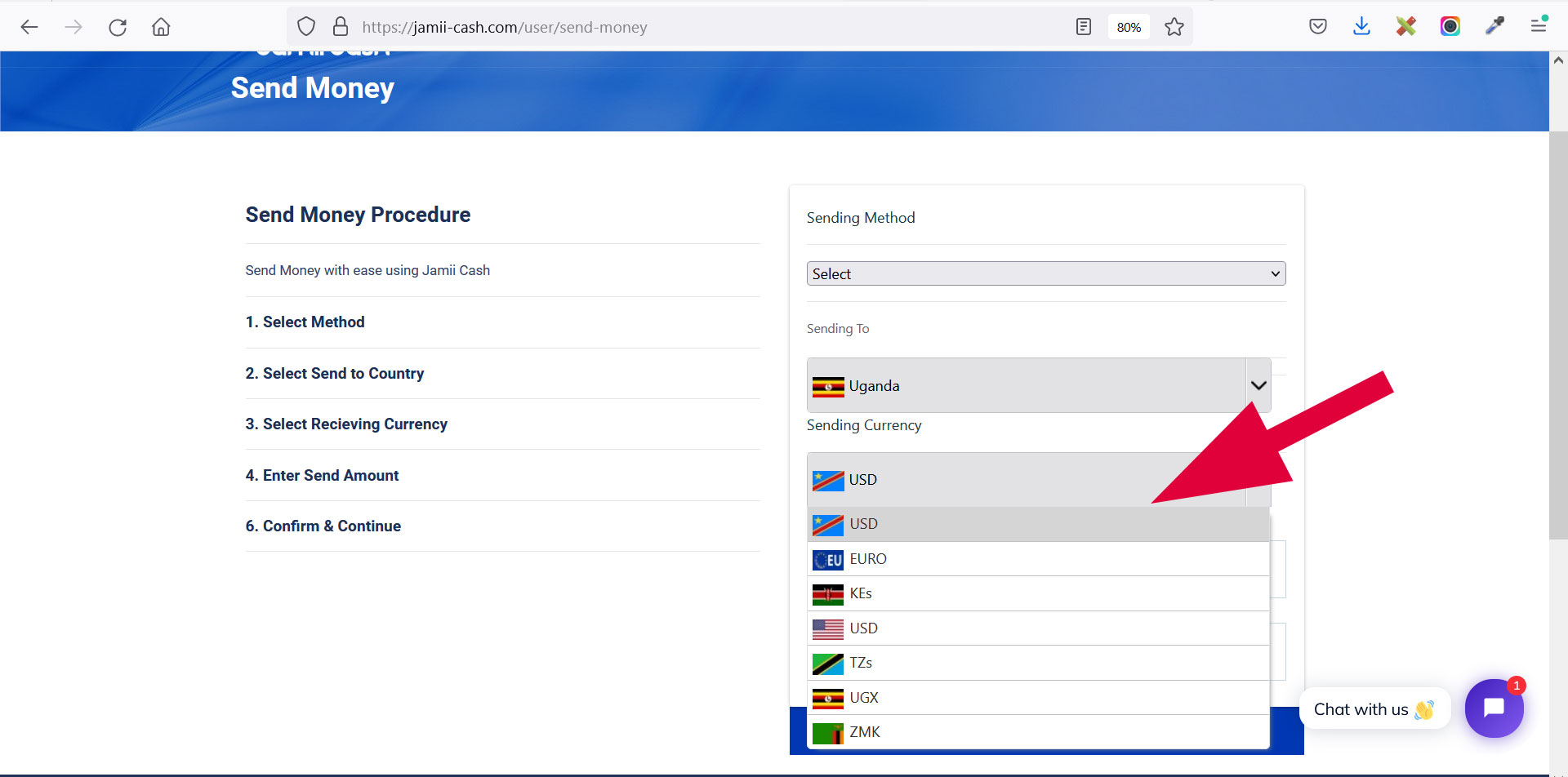The width and height of the screenshot is (1568, 777).
Task: Click the browser reload button
Action: click(x=118, y=27)
